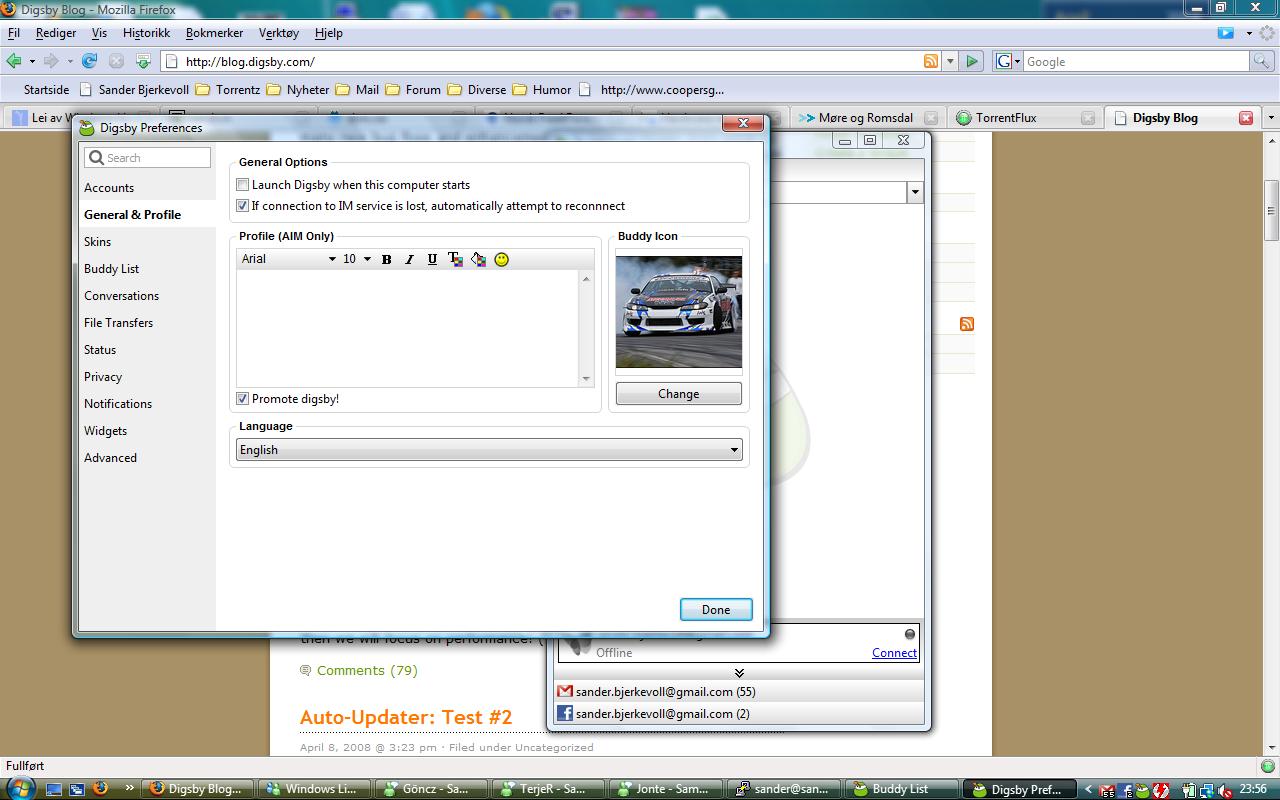1280x800 pixels.
Task: Open the English language dropdown
Action: coord(489,450)
